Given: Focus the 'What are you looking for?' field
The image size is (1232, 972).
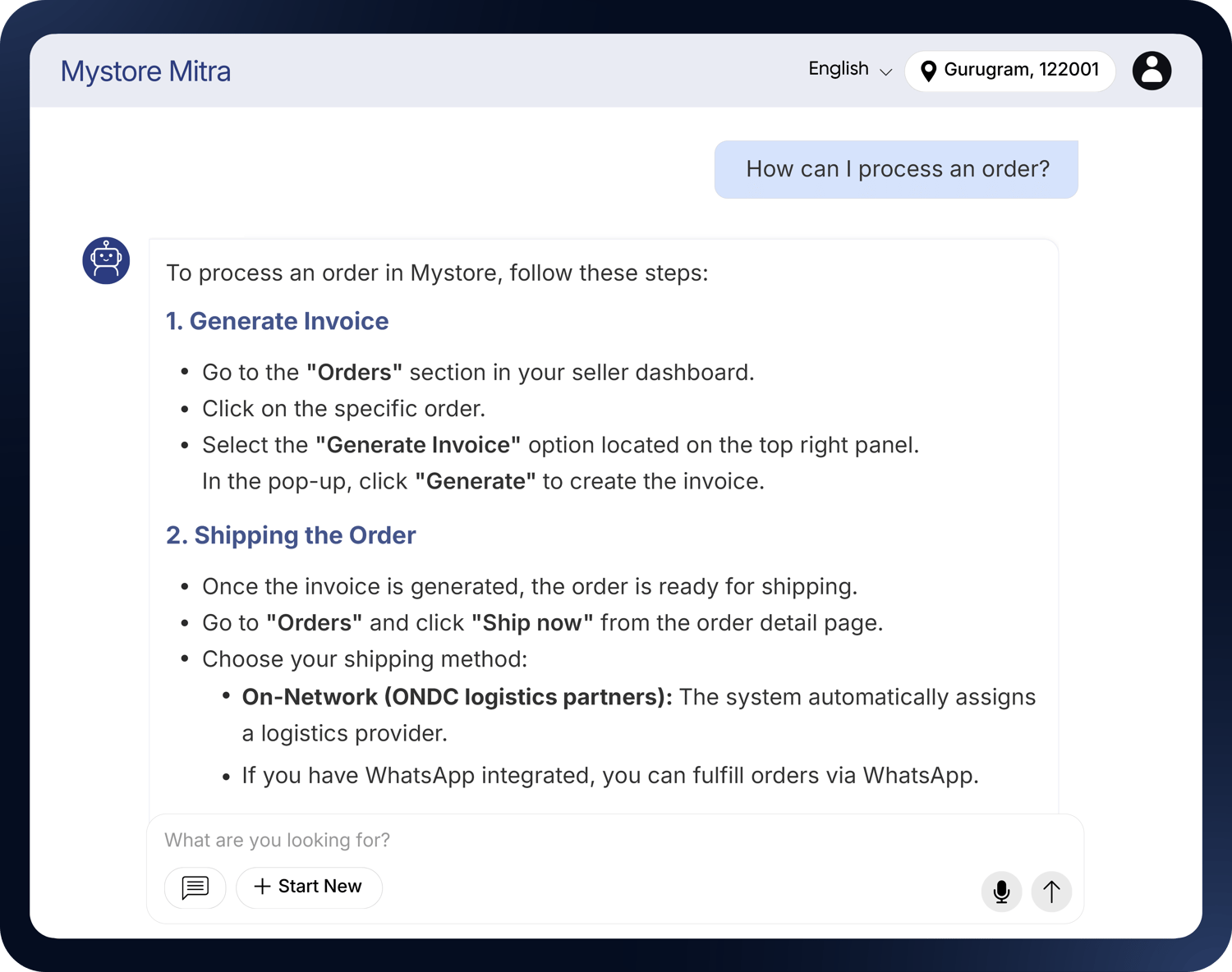Looking at the screenshot, I should pyautogui.click(x=559, y=840).
